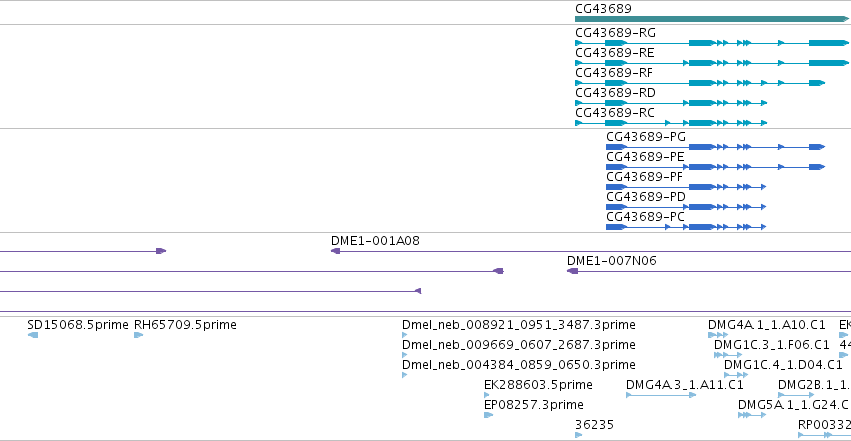The width and height of the screenshot is (851, 441).
Task: Click the SD15068.5prime feature label
Action: point(78,325)
